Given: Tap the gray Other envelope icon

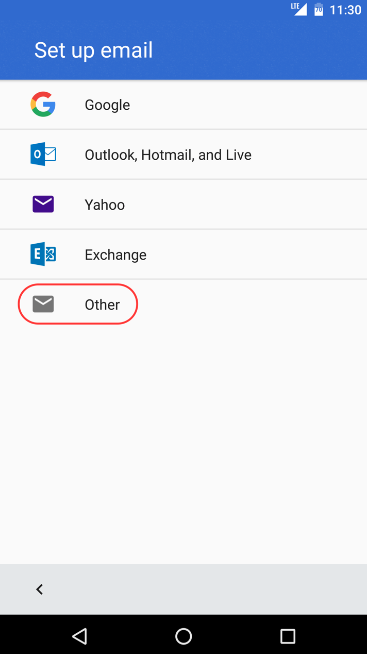Looking at the screenshot, I should pos(43,304).
